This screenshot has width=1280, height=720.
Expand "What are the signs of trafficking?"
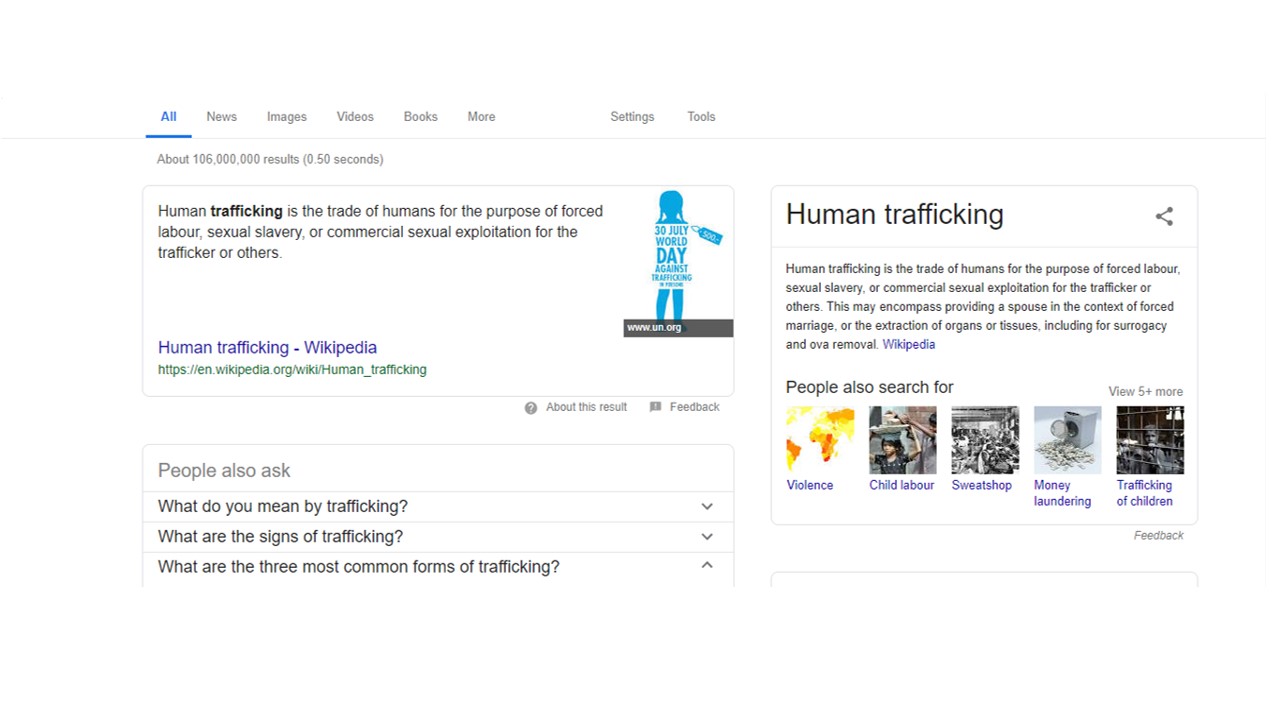pyautogui.click(x=707, y=536)
